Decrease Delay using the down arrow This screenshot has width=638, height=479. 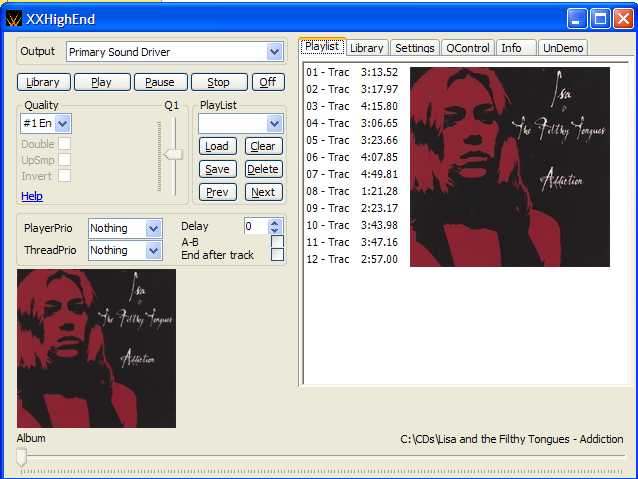275,230
